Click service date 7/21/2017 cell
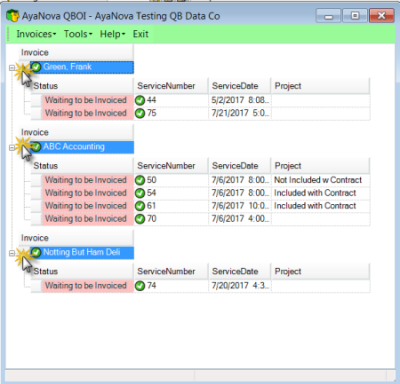Screen dimensions: 400x384 pyautogui.click(x=240, y=113)
